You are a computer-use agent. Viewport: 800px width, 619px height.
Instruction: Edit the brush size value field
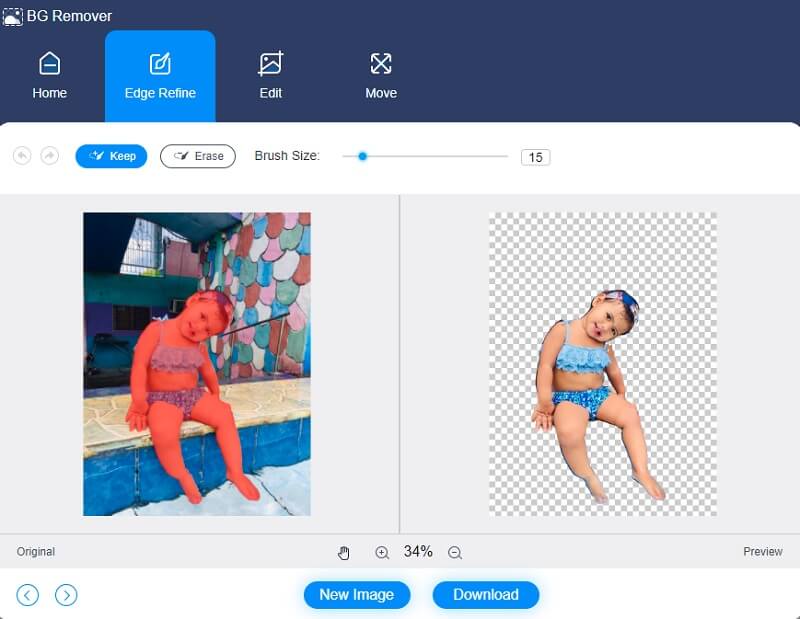coord(535,156)
